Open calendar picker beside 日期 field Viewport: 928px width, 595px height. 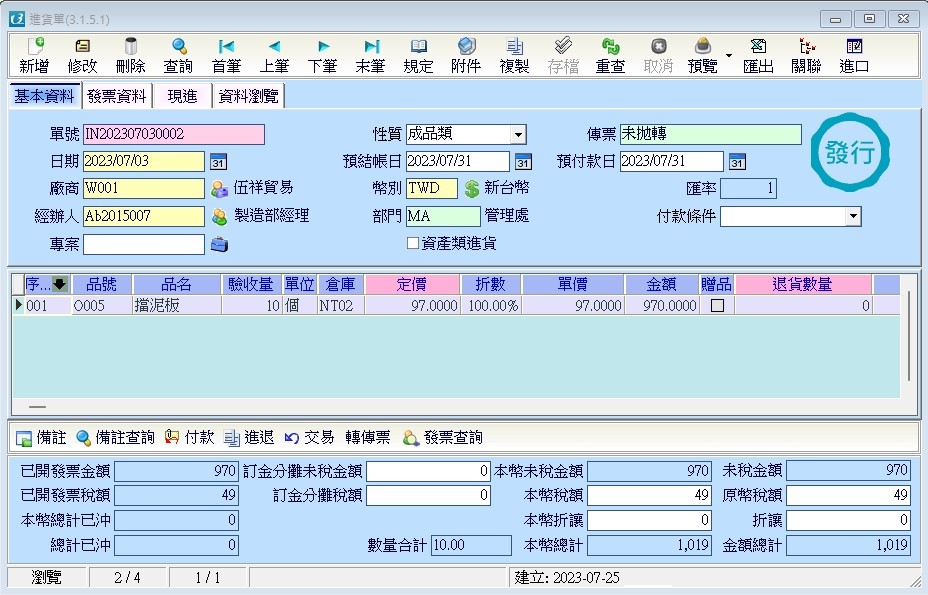[x=218, y=162]
